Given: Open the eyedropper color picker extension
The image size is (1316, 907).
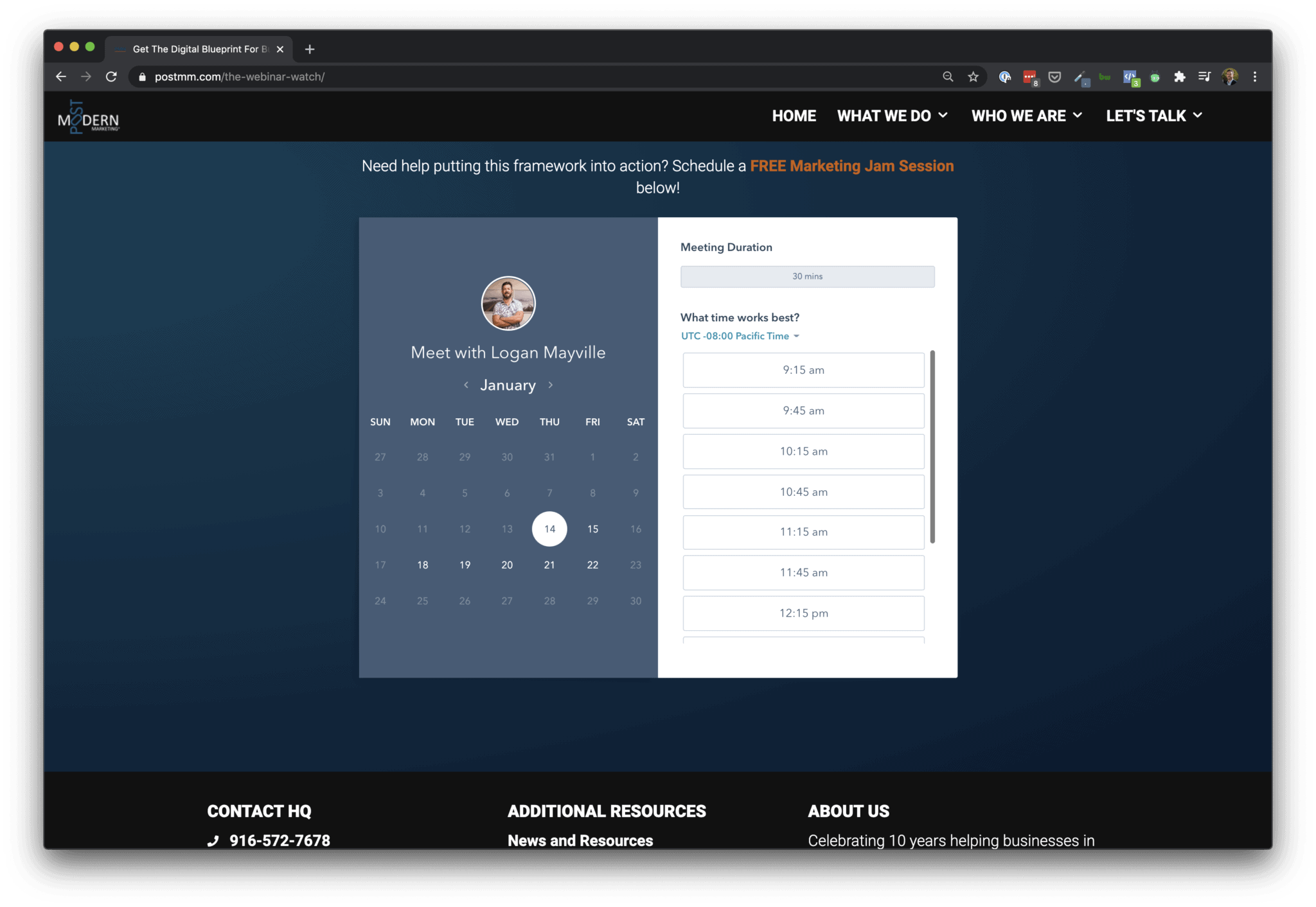Looking at the screenshot, I should 1081,78.
